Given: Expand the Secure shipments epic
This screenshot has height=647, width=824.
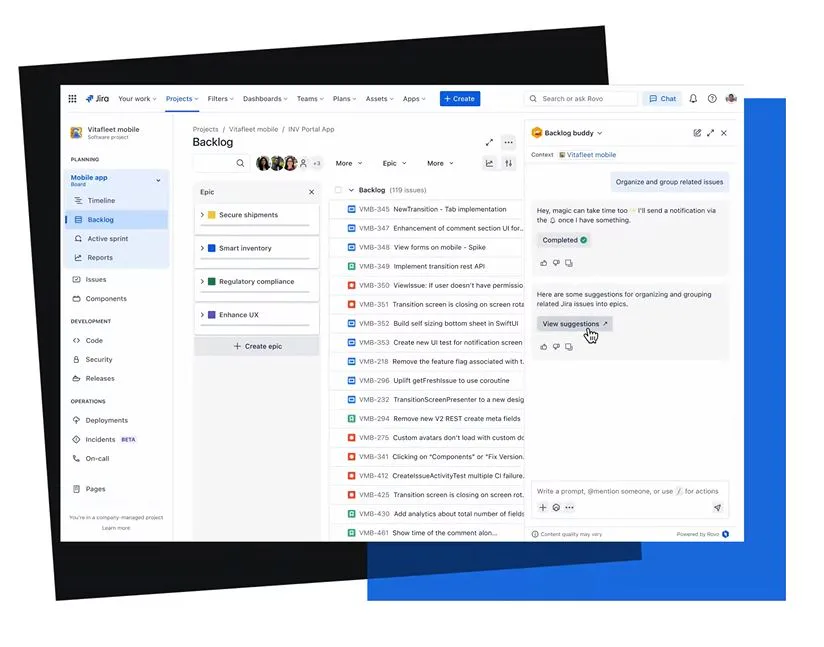Looking at the screenshot, I should [202, 215].
